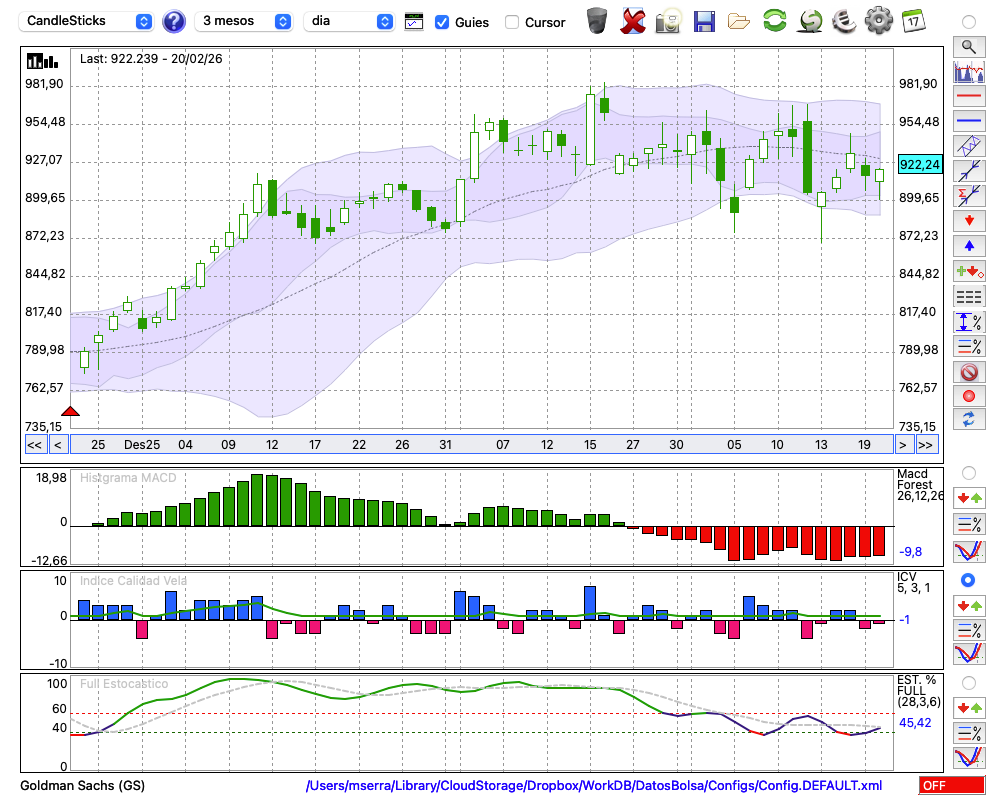
Task: Select the sigma regression line tool
Action: (x=969, y=196)
